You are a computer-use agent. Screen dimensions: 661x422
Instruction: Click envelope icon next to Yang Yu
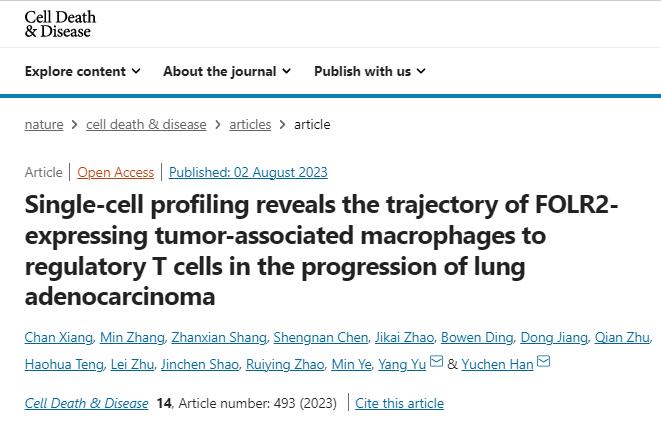[436, 361]
